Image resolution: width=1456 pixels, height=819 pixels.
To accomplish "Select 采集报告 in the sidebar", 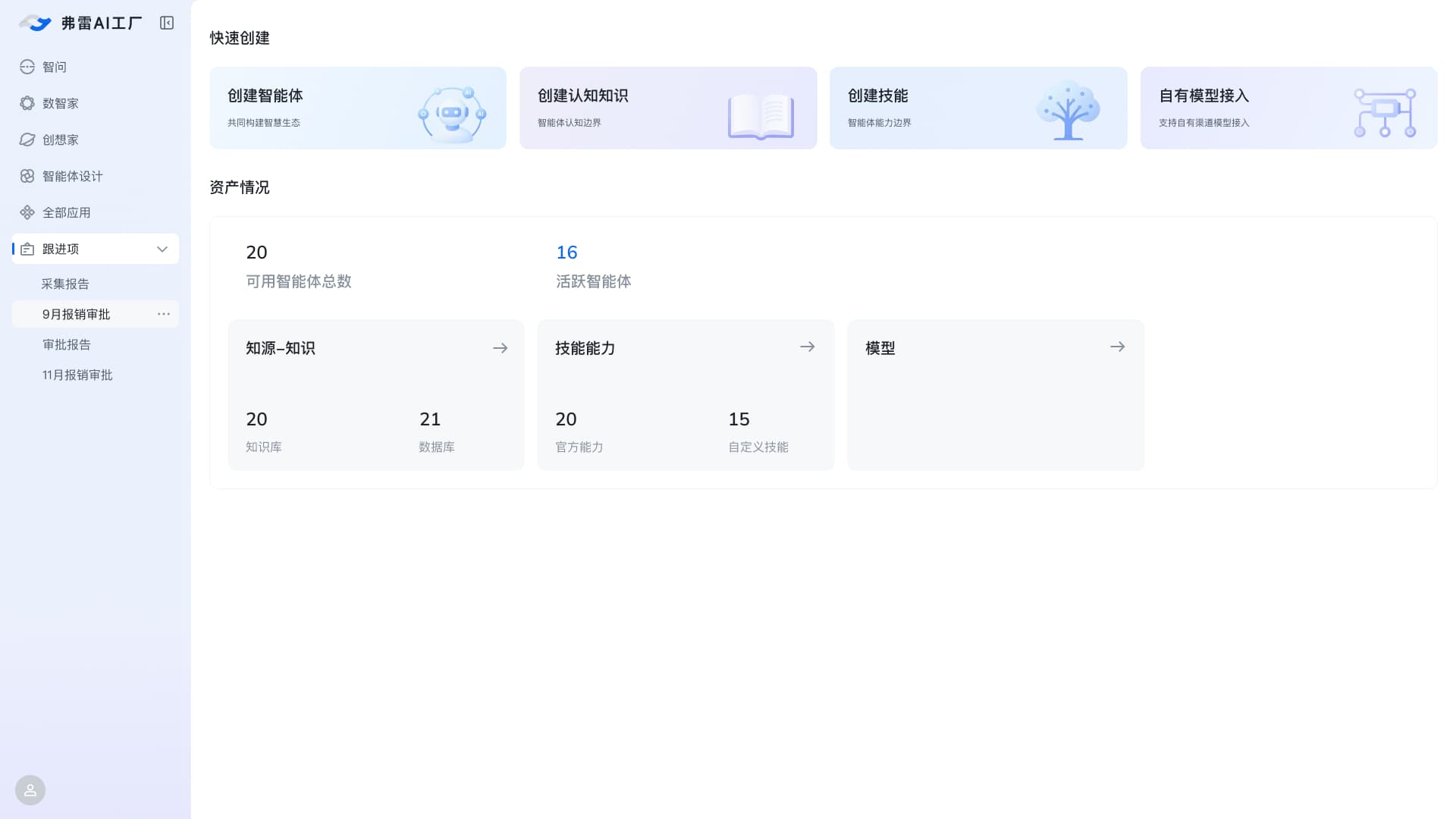I will 65,284.
